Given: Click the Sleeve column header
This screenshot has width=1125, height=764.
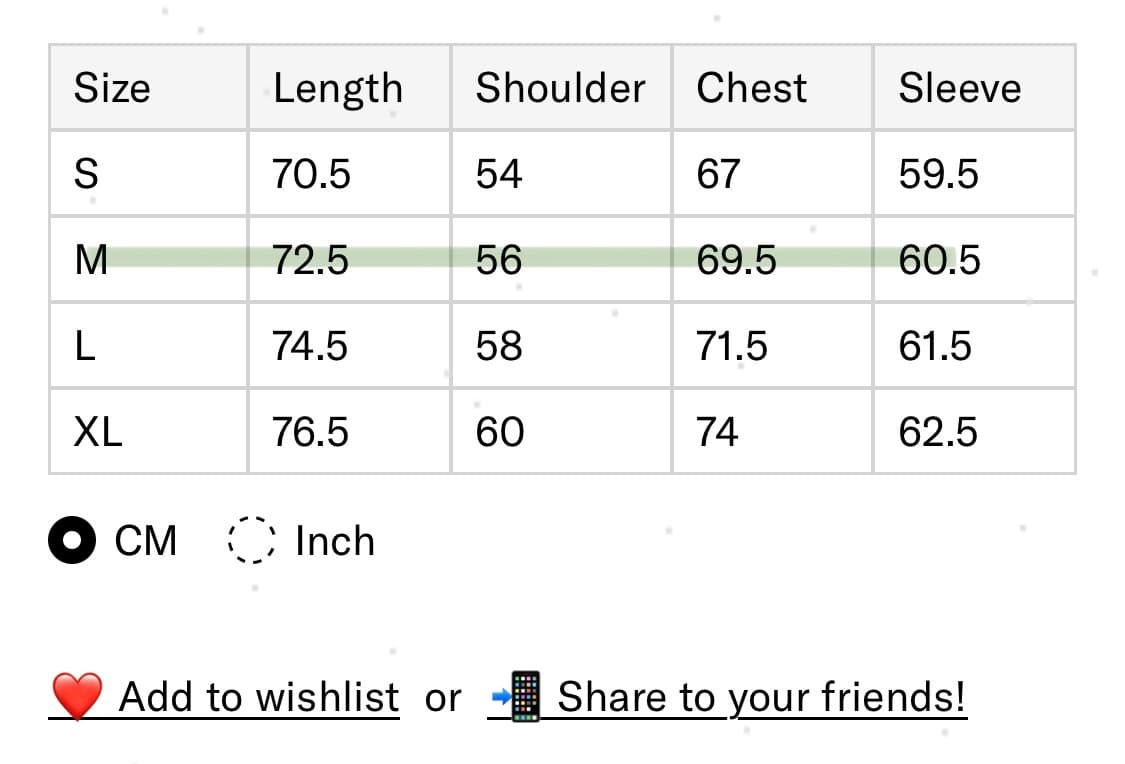Looking at the screenshot, I should coord(959,88).
